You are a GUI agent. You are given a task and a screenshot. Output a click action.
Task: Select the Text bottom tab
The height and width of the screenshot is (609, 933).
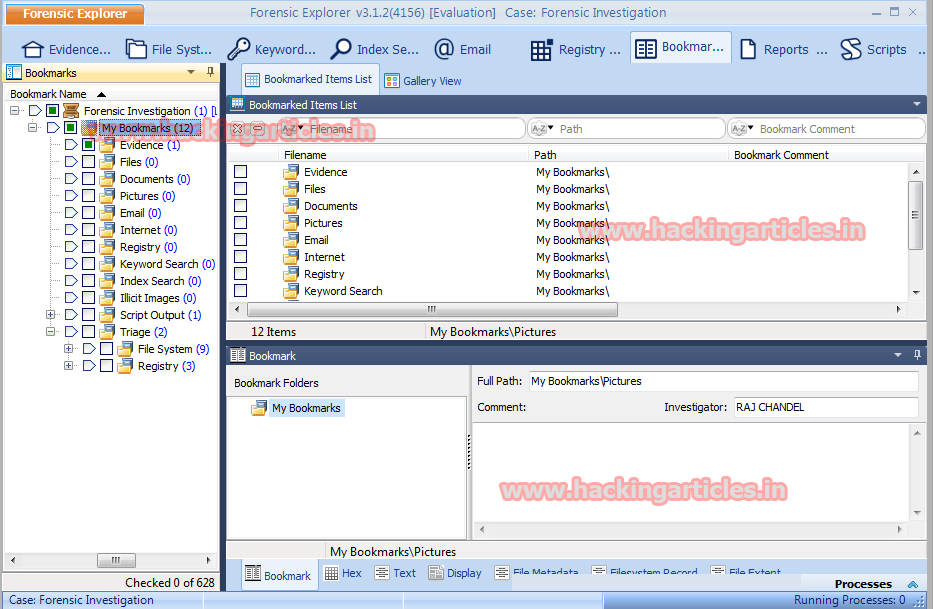(x=396, y=573)
